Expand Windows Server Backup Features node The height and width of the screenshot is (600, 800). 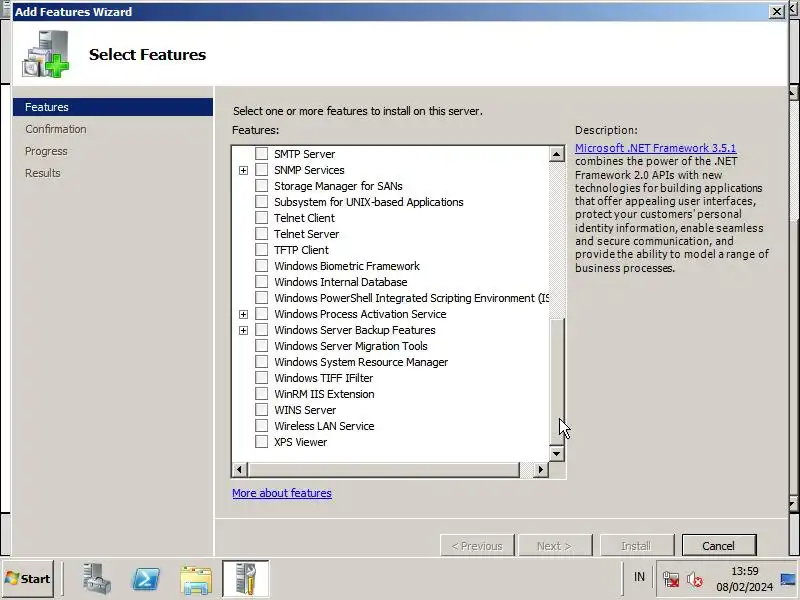(x=243, y=330)
